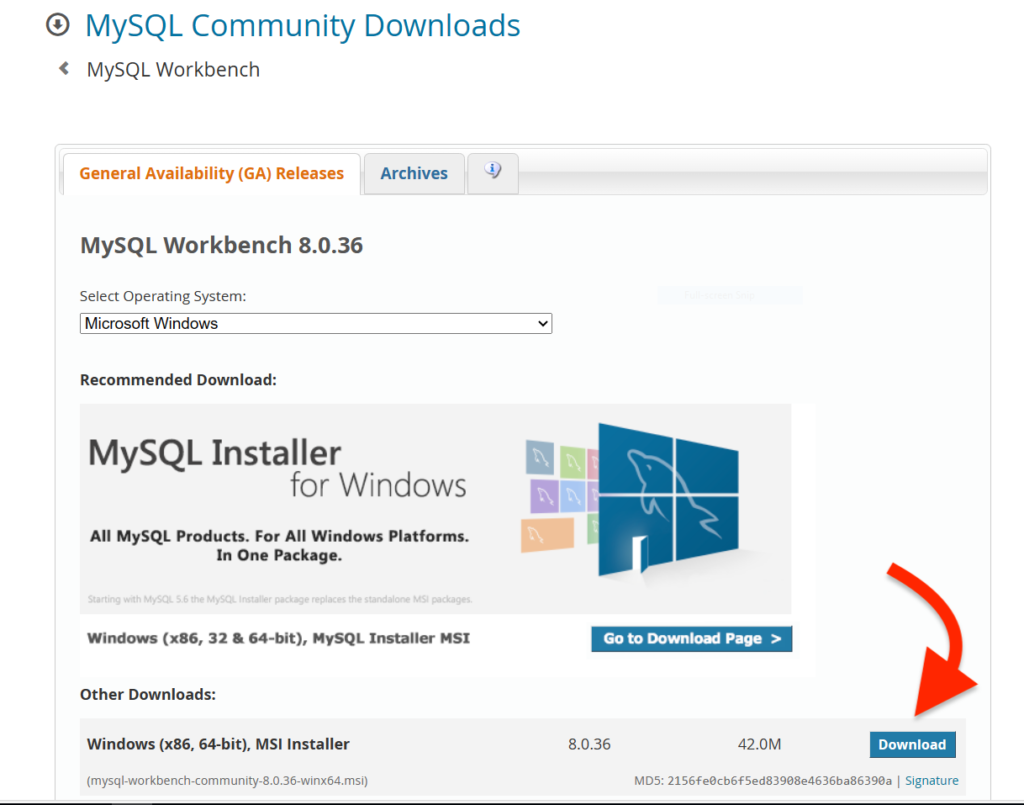This screenshot has width=1024, height=805.
Task: Click the MySQL Workbench 8.0.36 heading
Action: coord(221,245)
